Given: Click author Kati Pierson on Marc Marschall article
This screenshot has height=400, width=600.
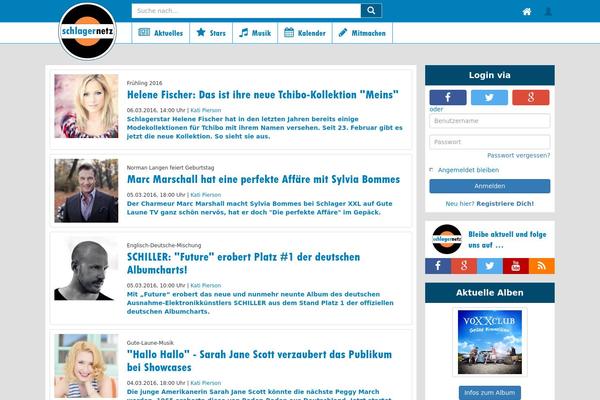Looking at the screenshot, I should pos(205,195).
